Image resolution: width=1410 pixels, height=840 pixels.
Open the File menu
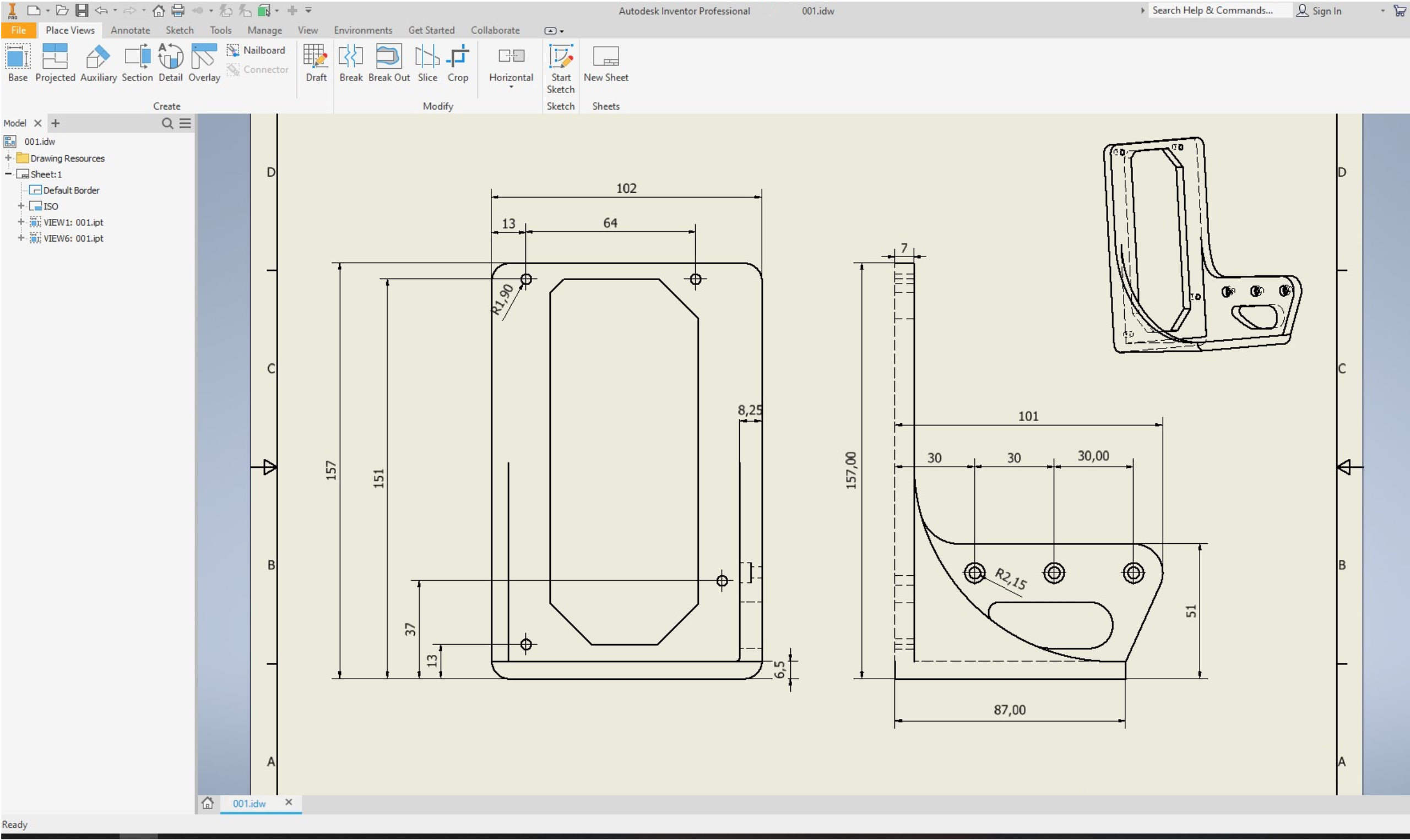pos(18,30)
